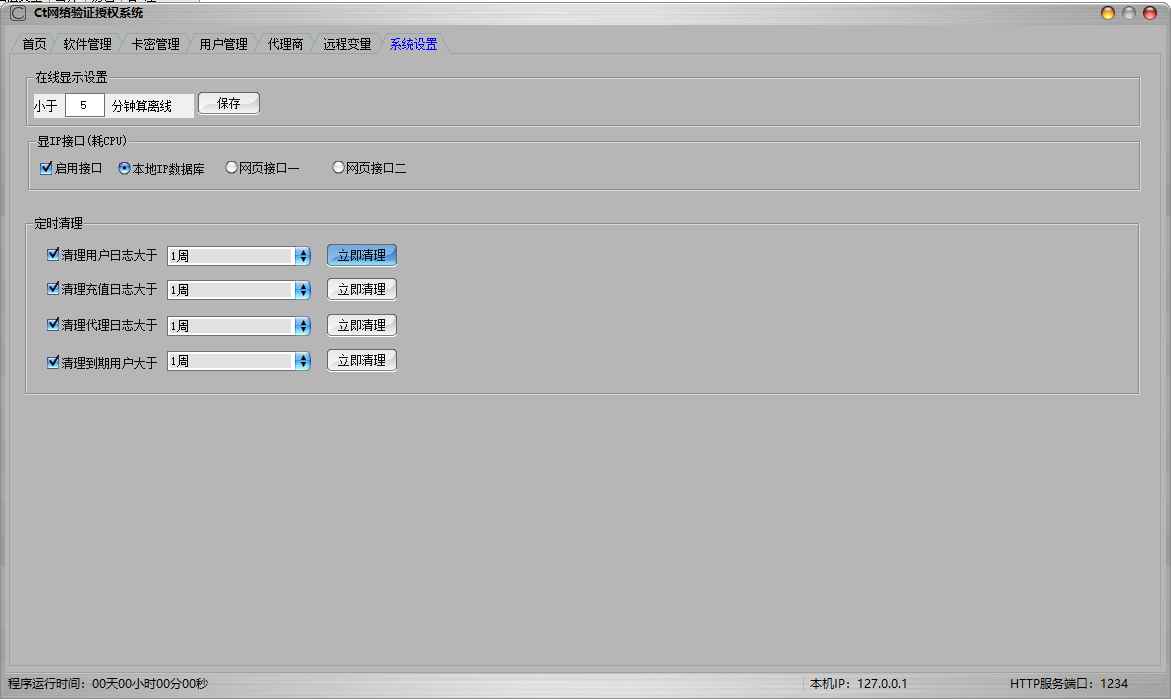Image resolution: width=1171 pixels, height=699 pixels.
Task: Click the app logo icon in title bar
Action: pos(18,13)
